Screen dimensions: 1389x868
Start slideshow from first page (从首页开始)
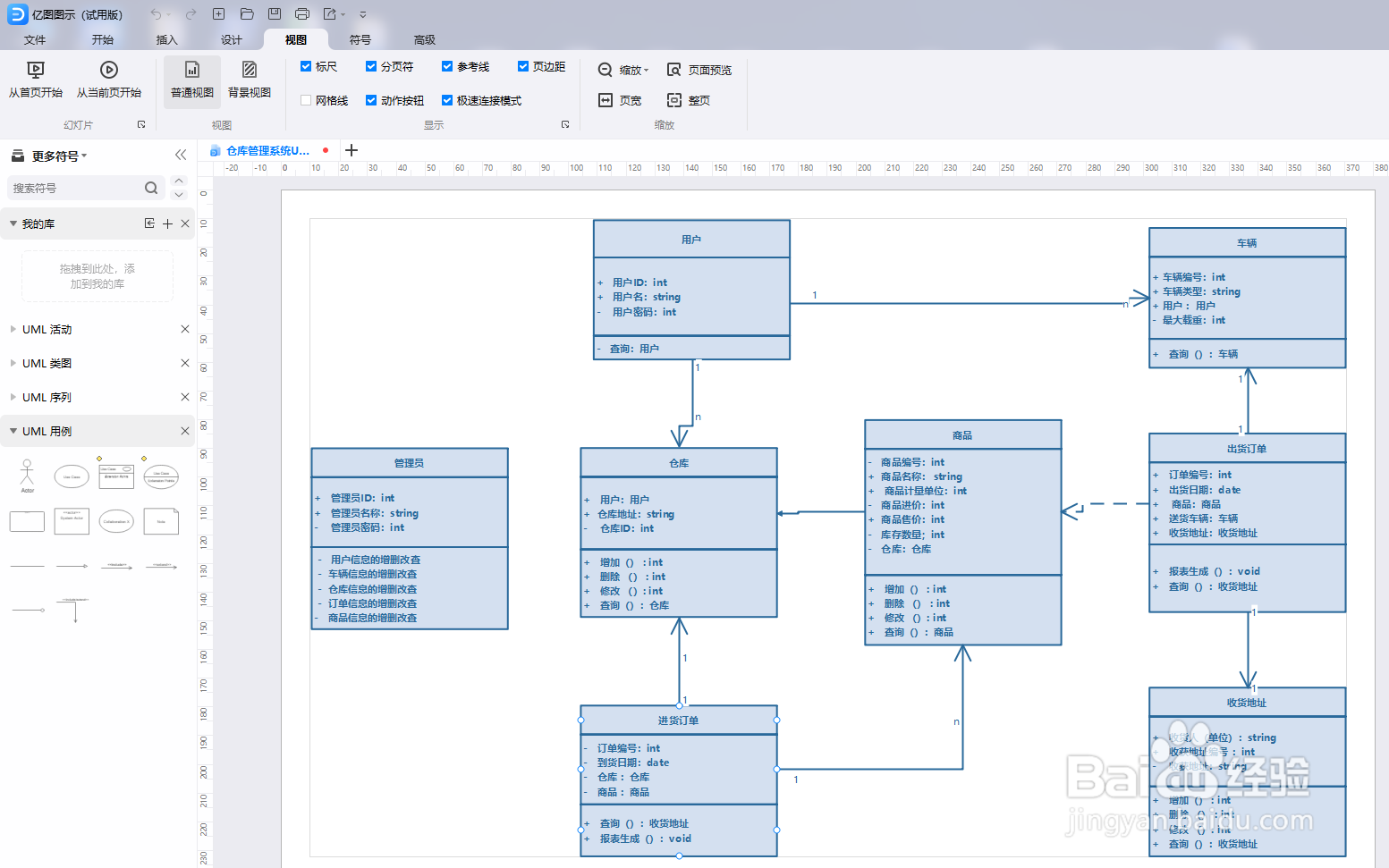tap(36, 80)
